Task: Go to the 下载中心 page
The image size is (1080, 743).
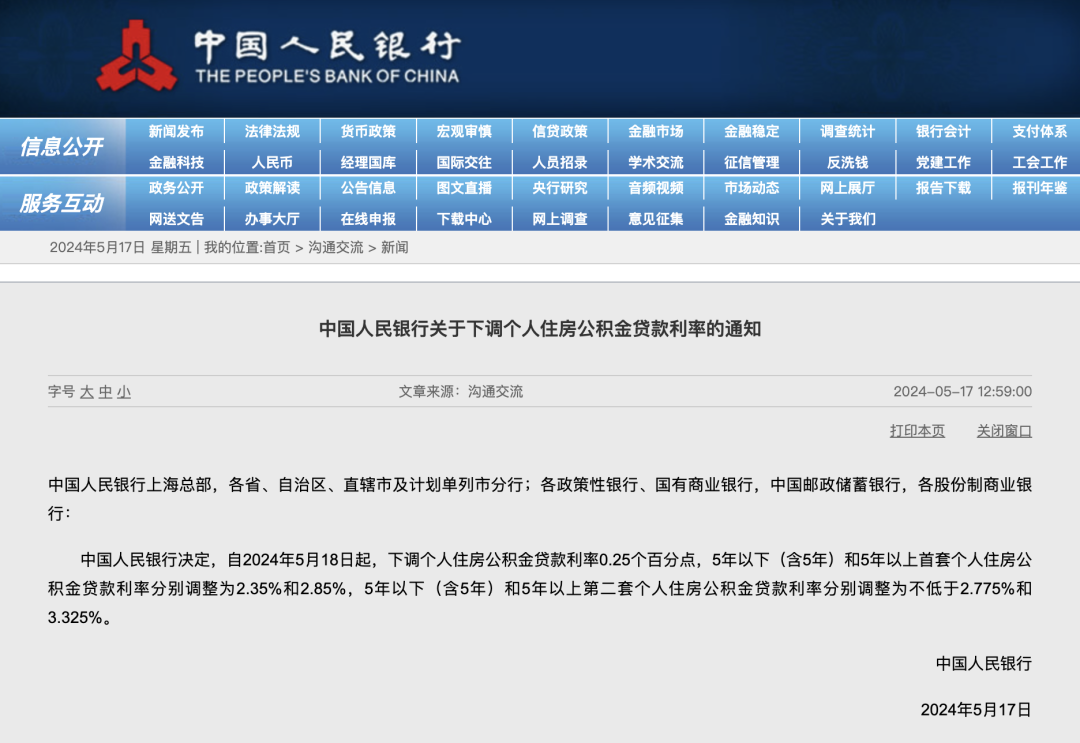Action: [465, 218]
